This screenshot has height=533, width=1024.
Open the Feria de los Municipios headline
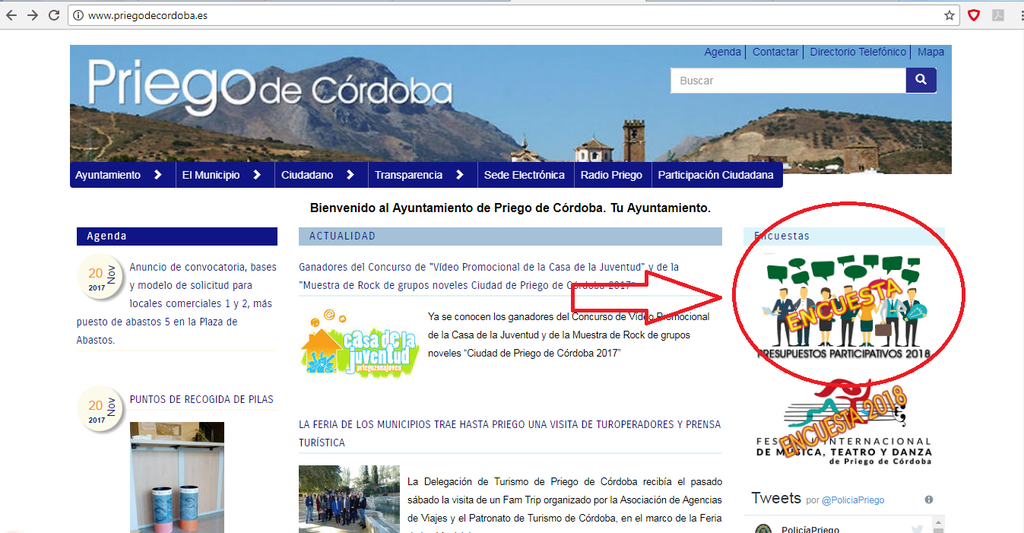click(510, 433)
